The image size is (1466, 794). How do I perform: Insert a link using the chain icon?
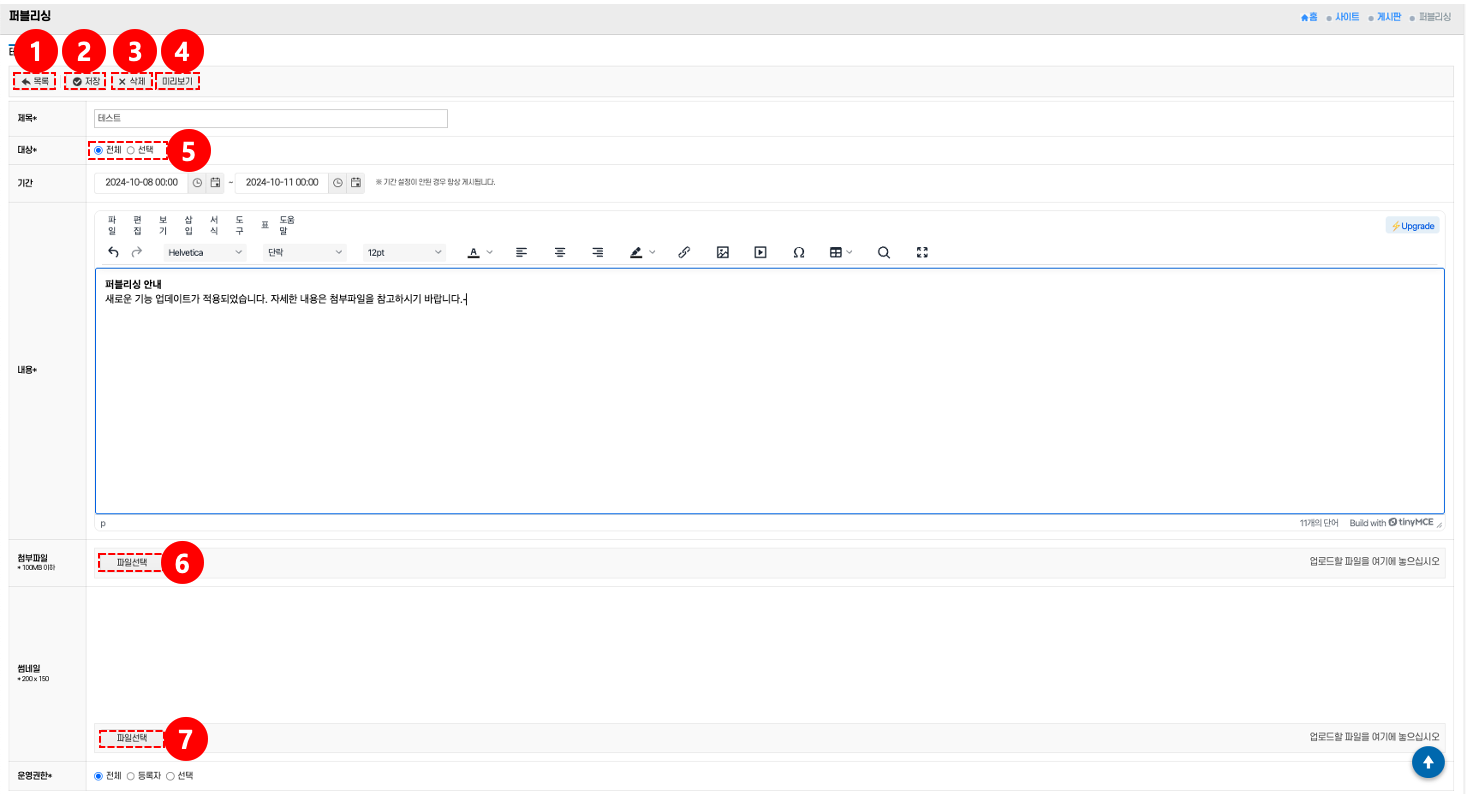coord(684,253)
